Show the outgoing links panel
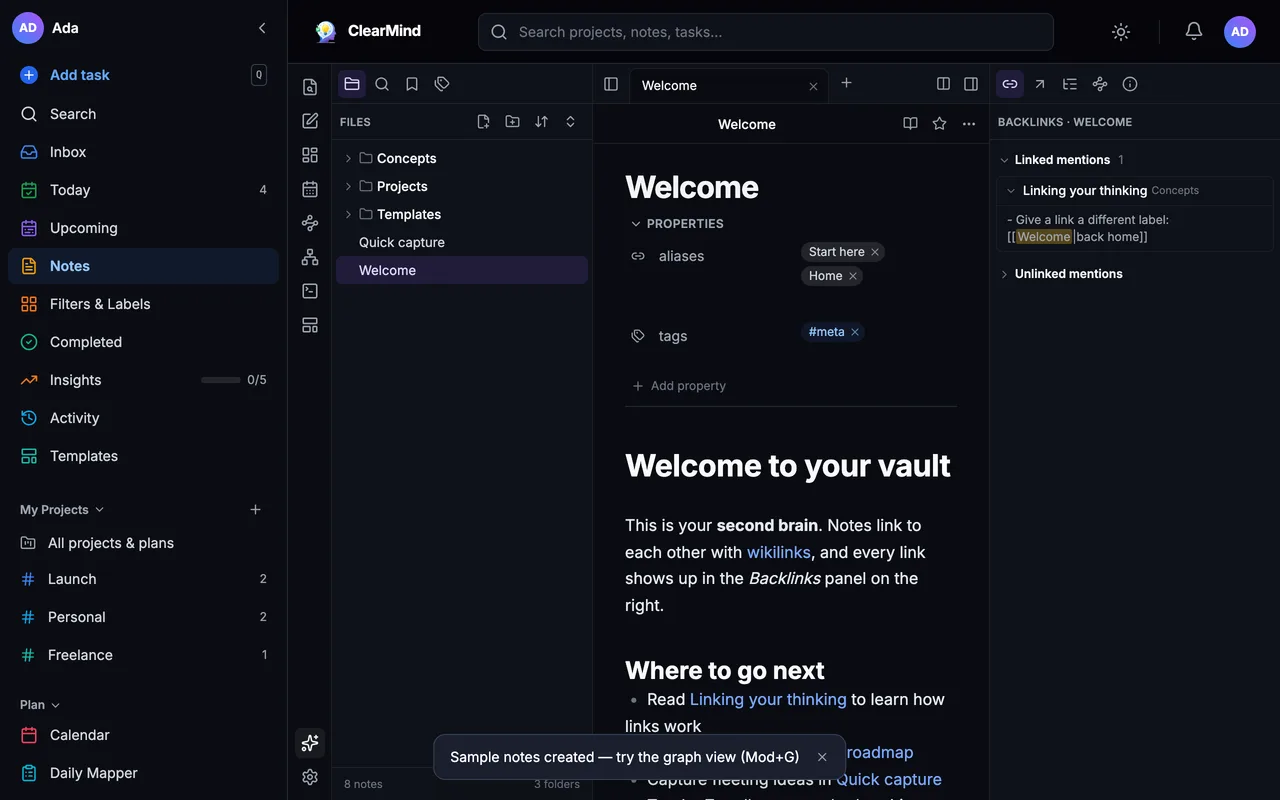The image size is (1280, 800). pyautogui.click(x=1040, y=84)
